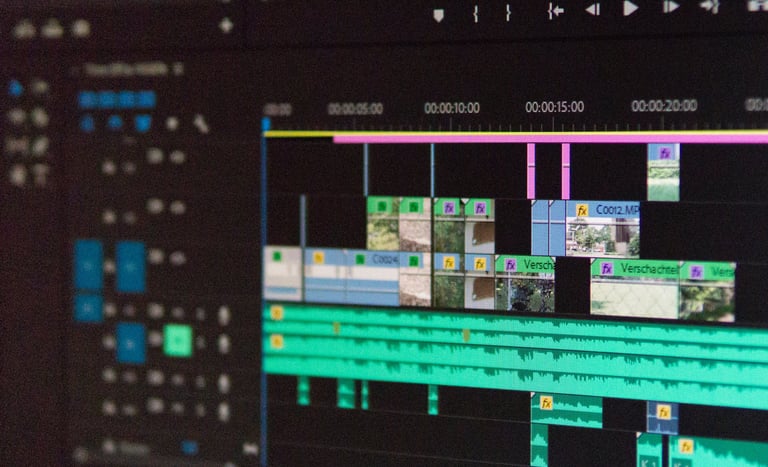Select the Verschachtel nested clip label

pyautogui.click(x=649, y=269)
